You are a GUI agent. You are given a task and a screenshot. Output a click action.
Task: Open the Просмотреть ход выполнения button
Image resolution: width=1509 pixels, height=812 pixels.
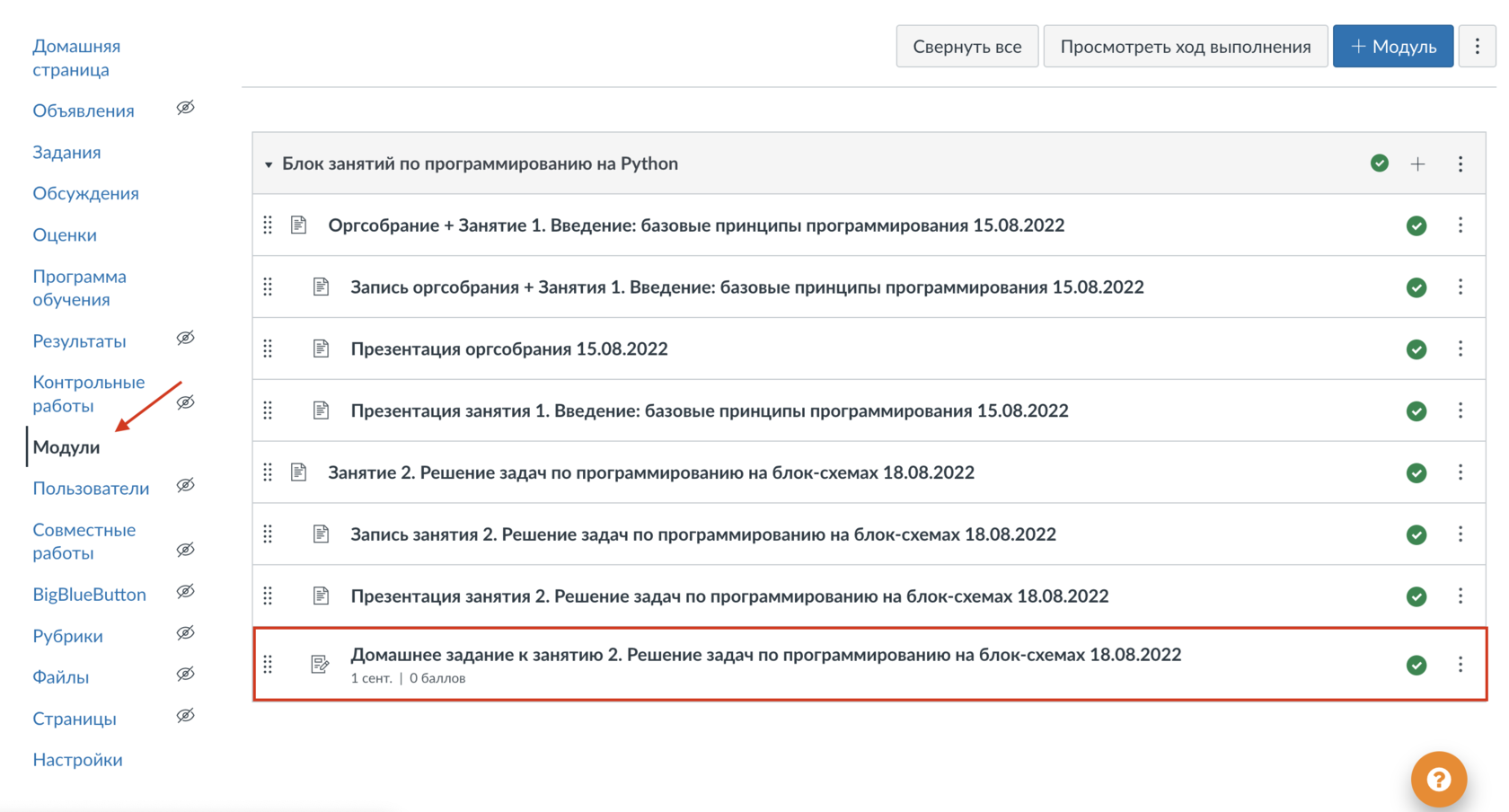tap(1185, 46)
